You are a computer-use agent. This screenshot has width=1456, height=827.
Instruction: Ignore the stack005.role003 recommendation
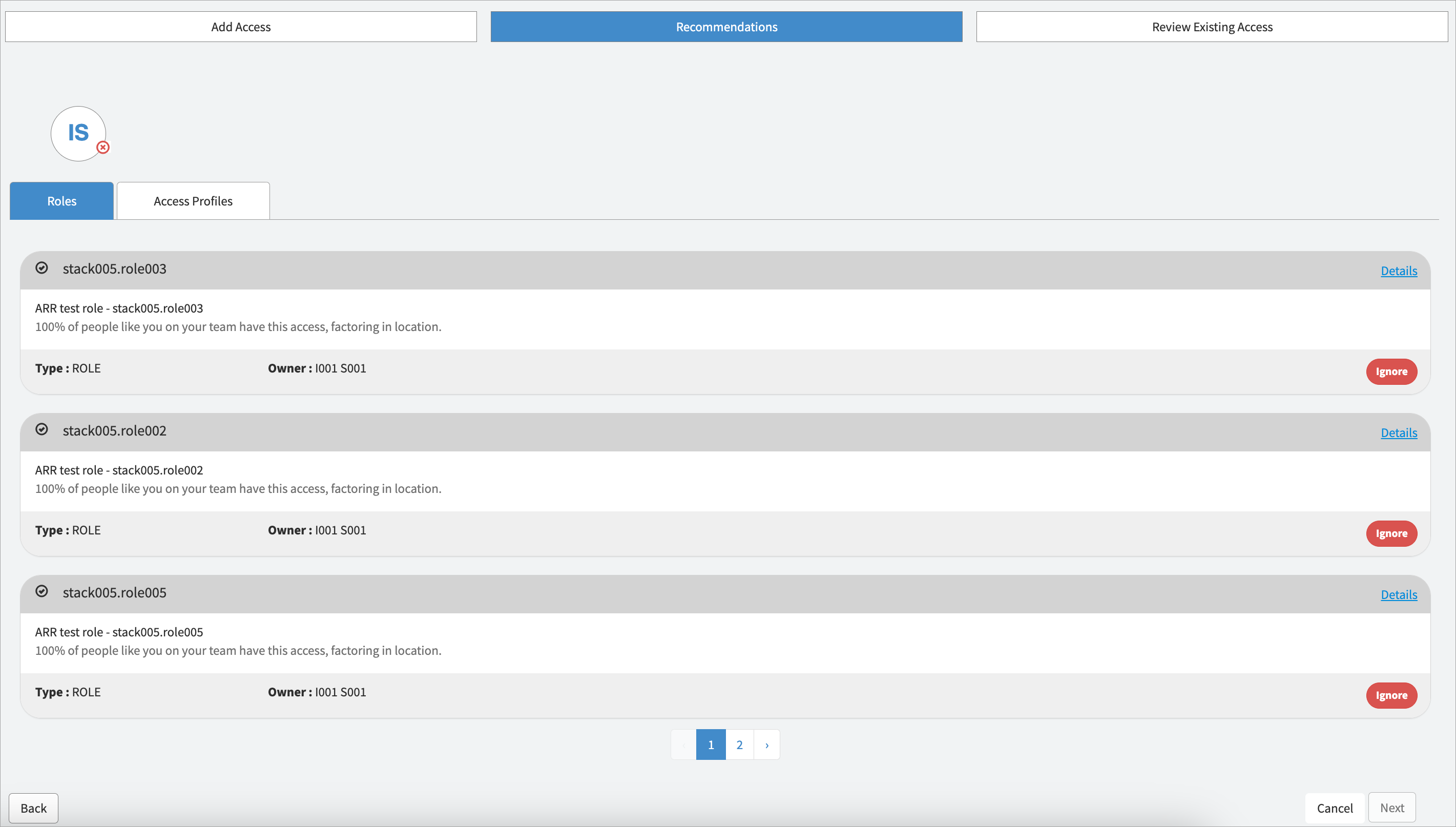[1391, 371]
